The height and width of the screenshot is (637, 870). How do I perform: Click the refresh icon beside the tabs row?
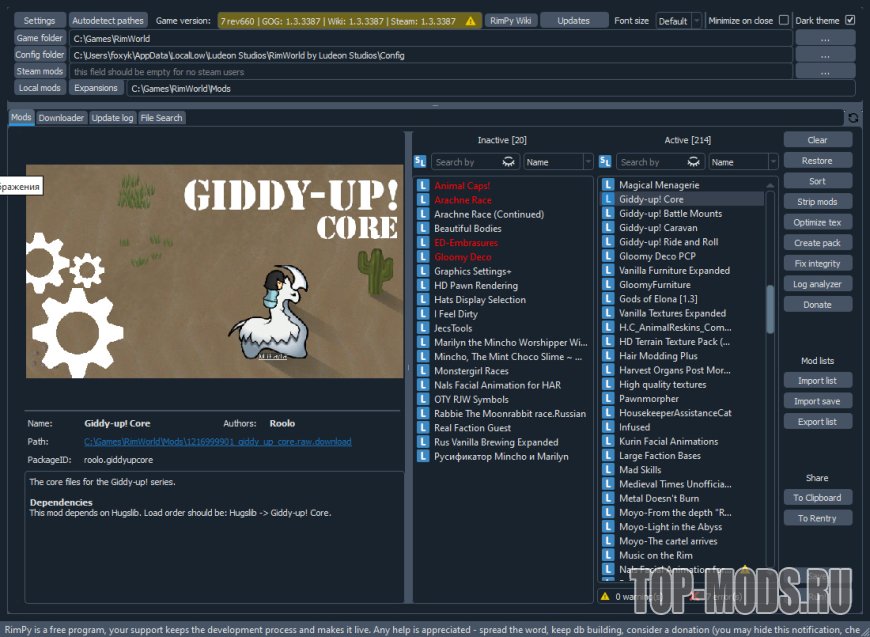point(853,118)
